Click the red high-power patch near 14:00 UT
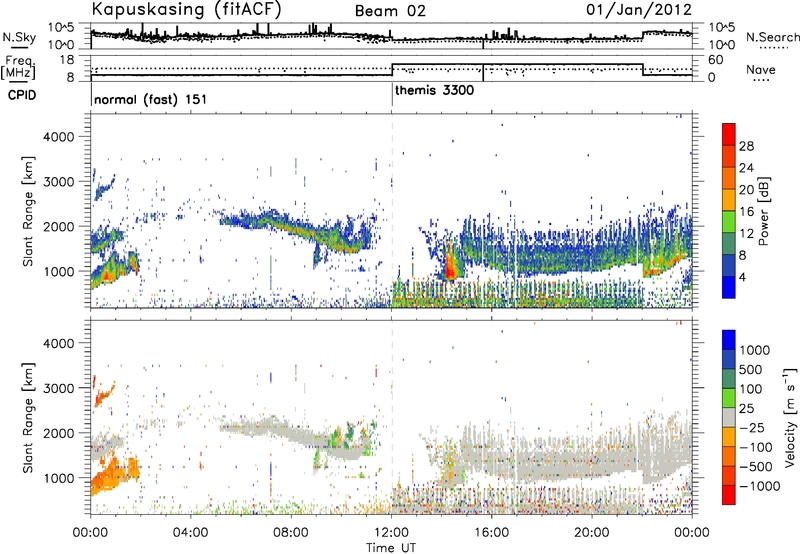The width and height of the screenshot is (800, 554). (450, 264)
